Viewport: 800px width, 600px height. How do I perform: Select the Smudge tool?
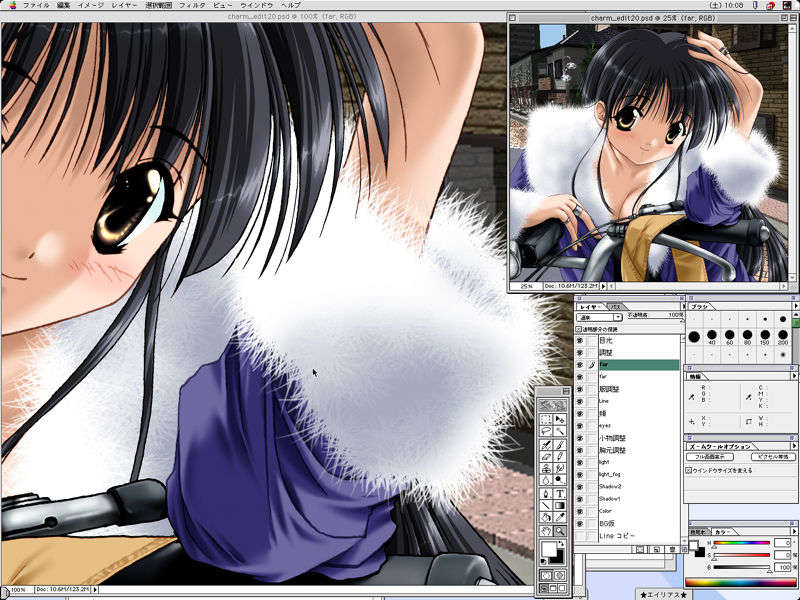[560, 468]
